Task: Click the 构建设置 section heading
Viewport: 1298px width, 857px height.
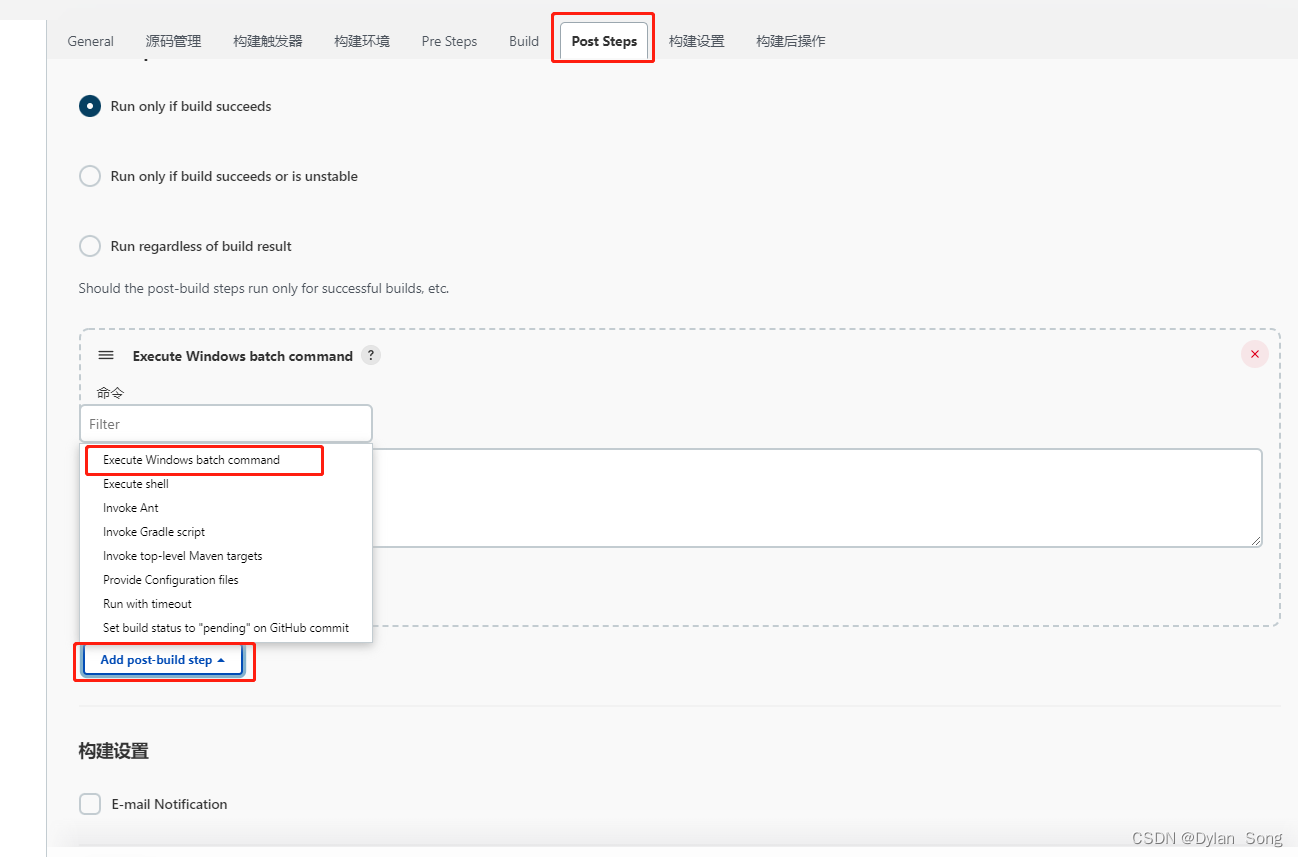Action: coord(114,750)
